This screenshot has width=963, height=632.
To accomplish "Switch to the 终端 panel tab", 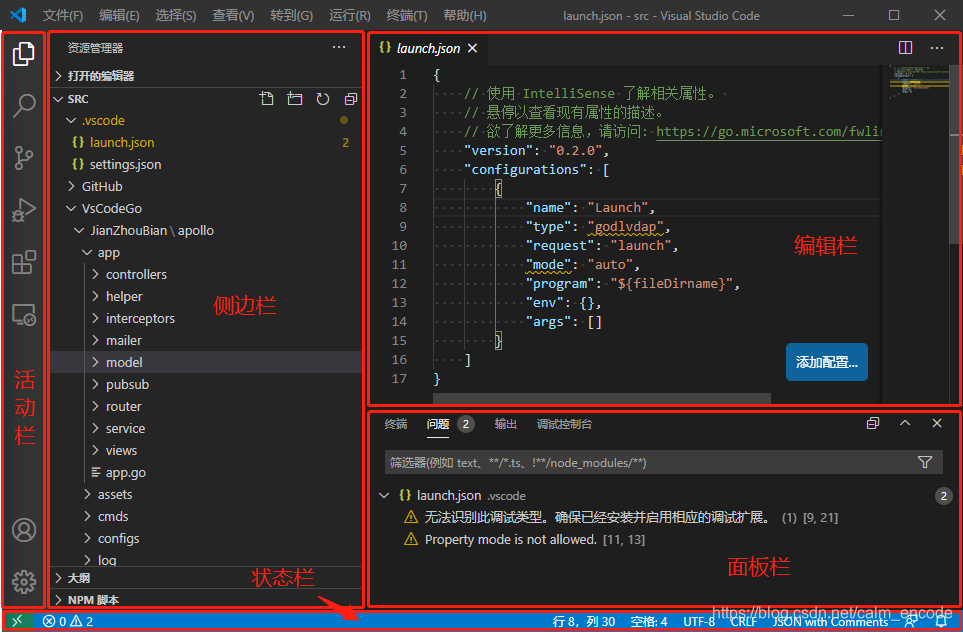I will click(396, 424).
